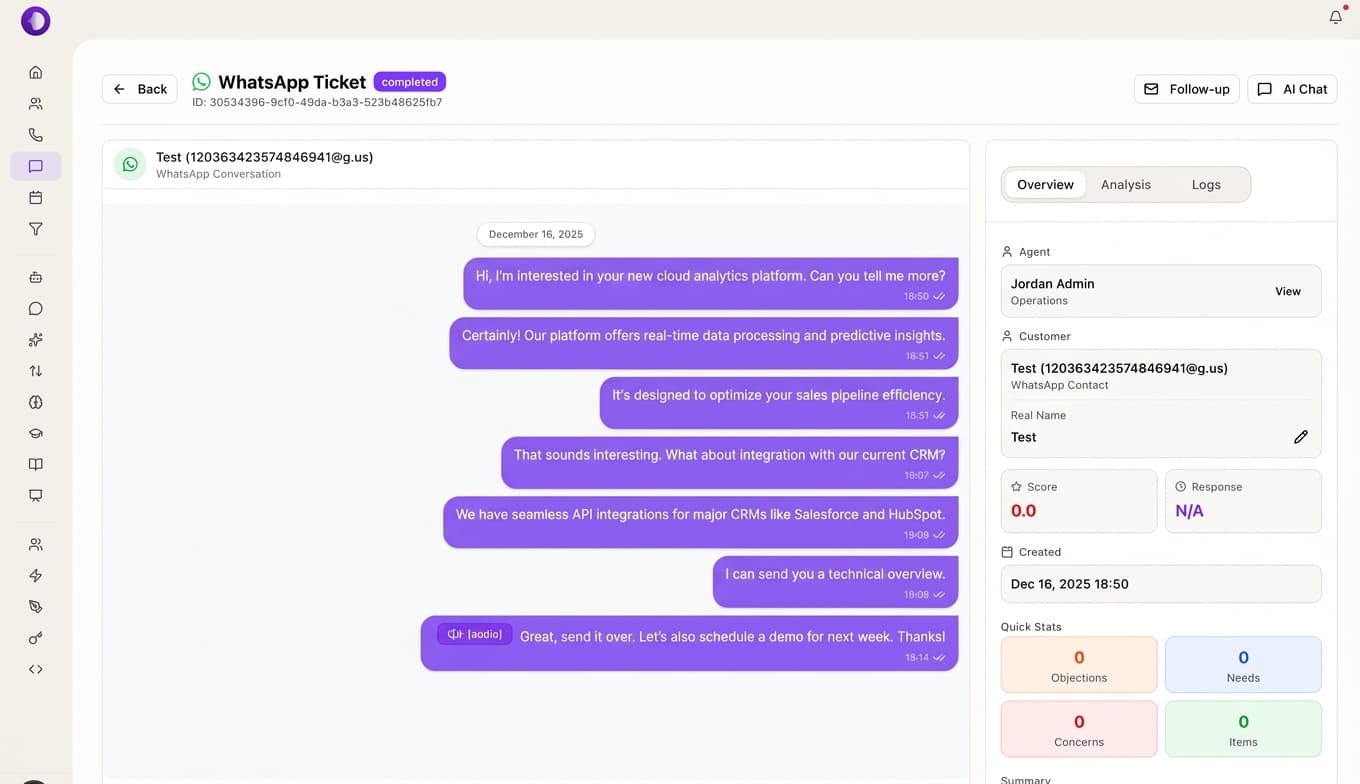
Task: Open the Logs tab
Action: (x=1205, y=184)
